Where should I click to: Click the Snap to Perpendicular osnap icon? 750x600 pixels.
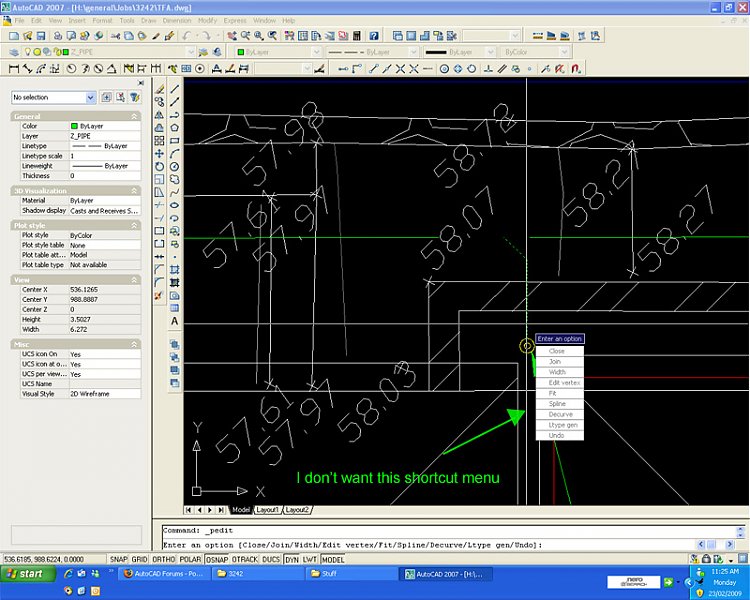488,69
